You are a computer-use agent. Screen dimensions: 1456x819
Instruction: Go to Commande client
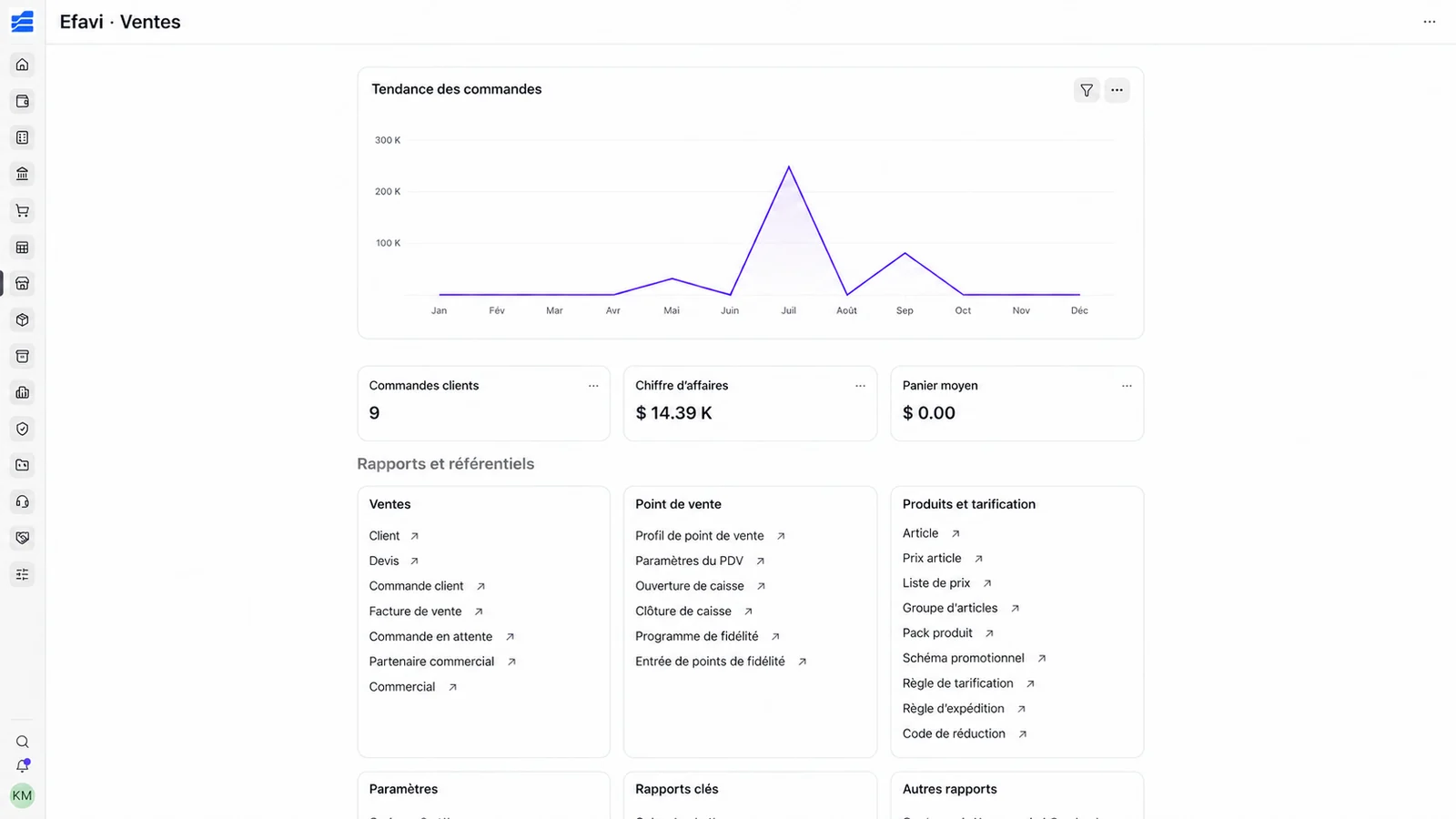coord(428,586)
